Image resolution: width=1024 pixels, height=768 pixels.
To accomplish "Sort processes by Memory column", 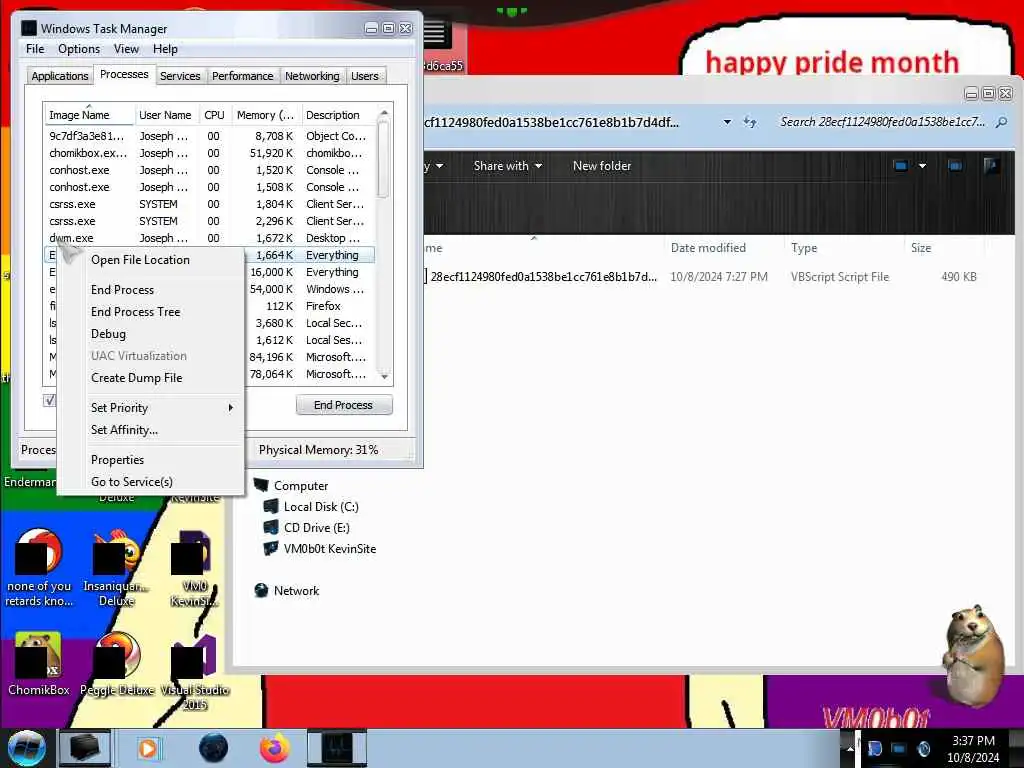I will (x=266, y=115).
